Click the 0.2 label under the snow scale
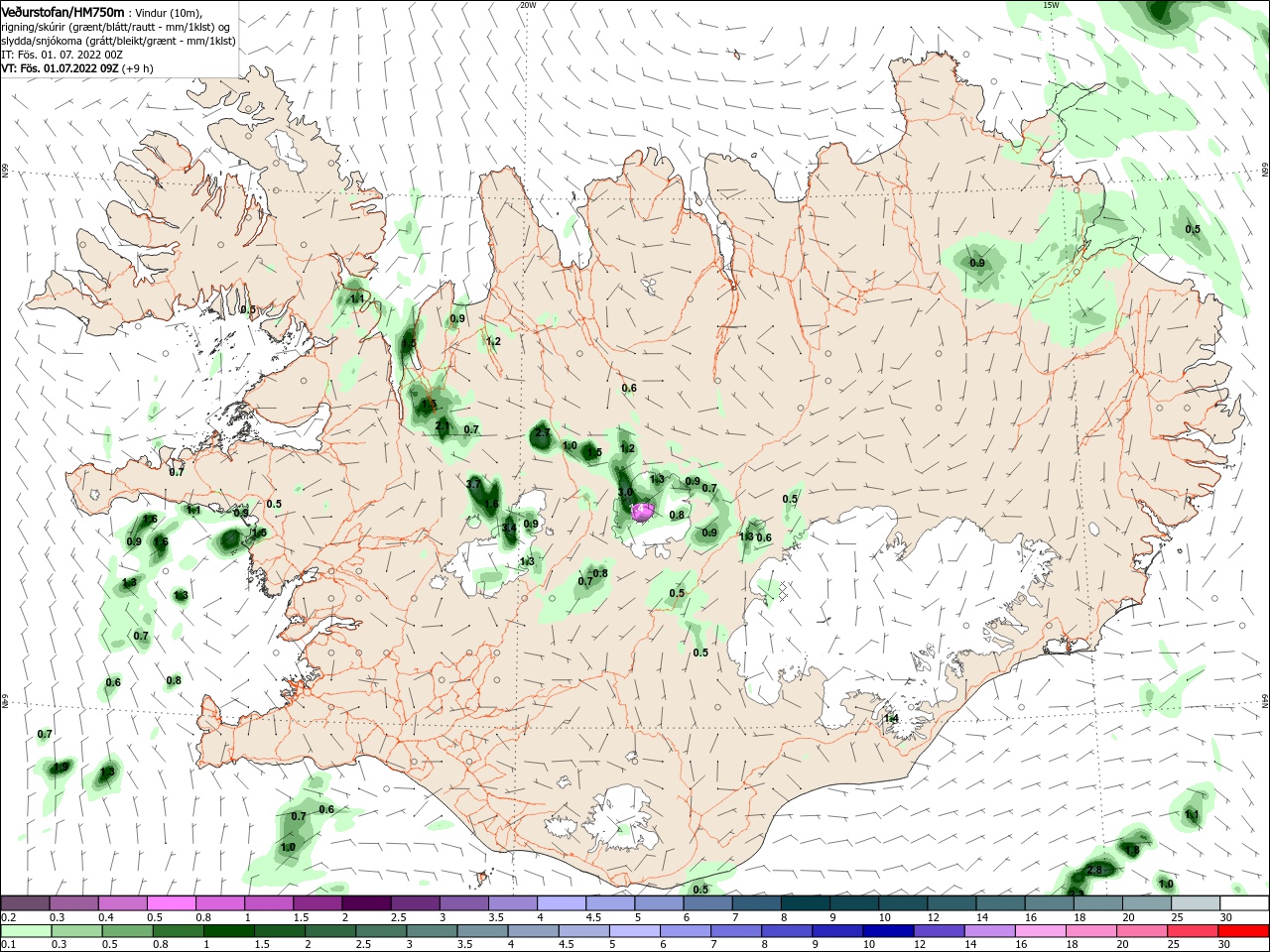The height and width of the screenshot is (952, 1270). [8, 917]
